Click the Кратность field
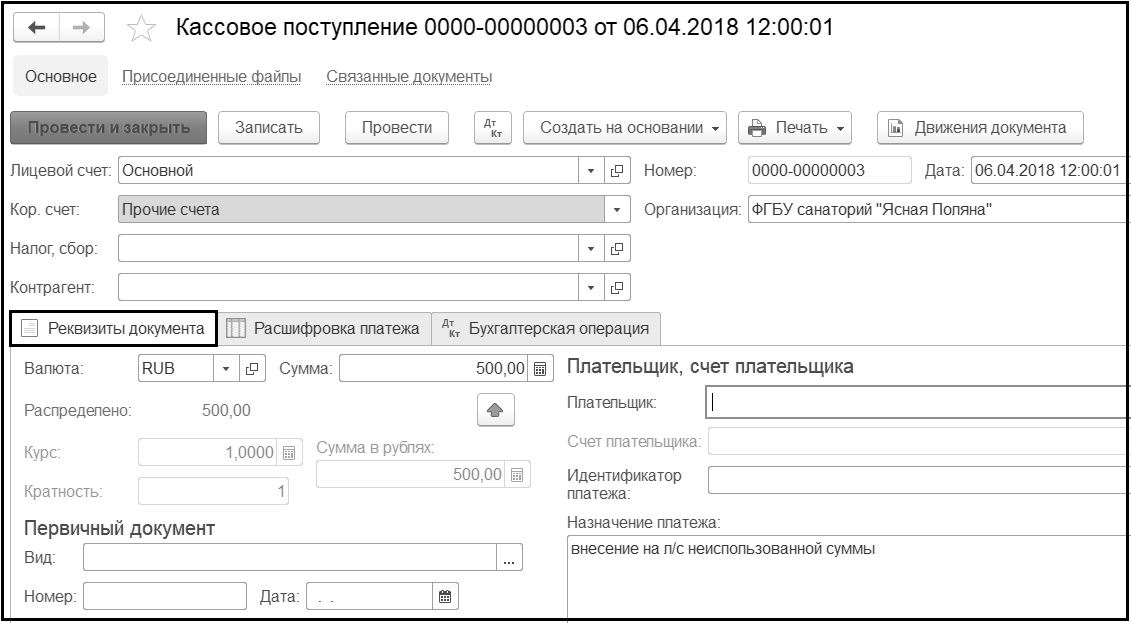This screenshot has width=1131, height=623. pyautogui.click(x=214, y=492)
